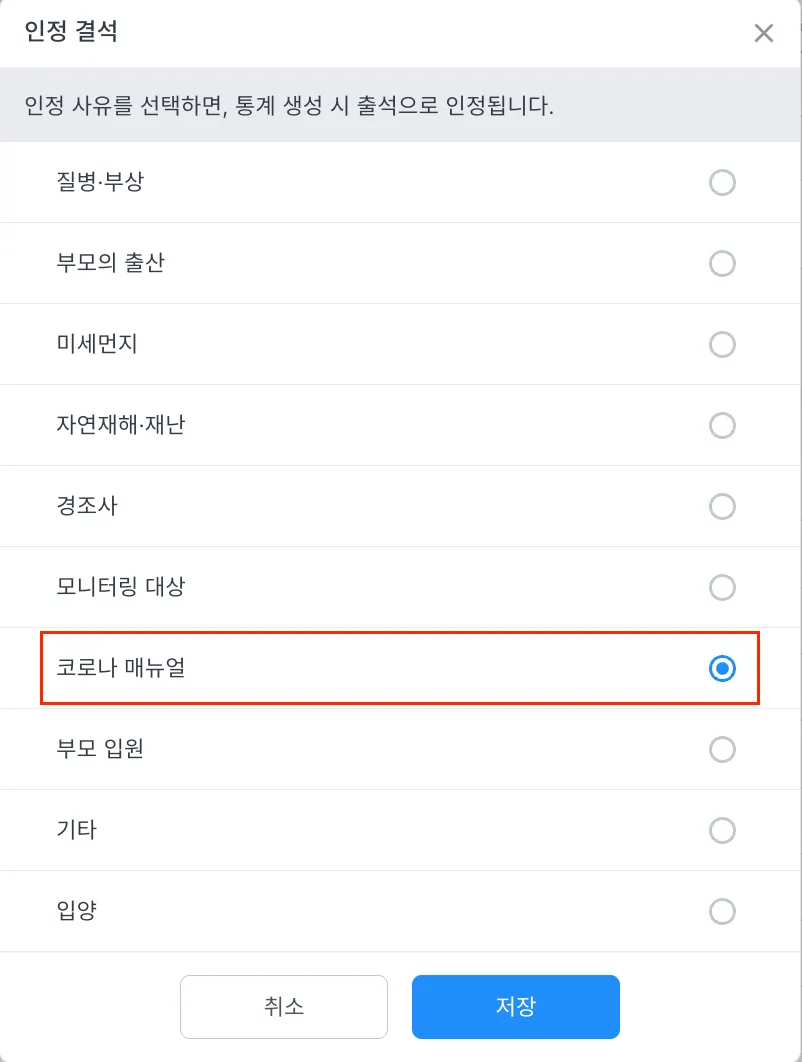
Task: Pick the 자연재해·재난 radio button
Action: [x=722, y=426]
